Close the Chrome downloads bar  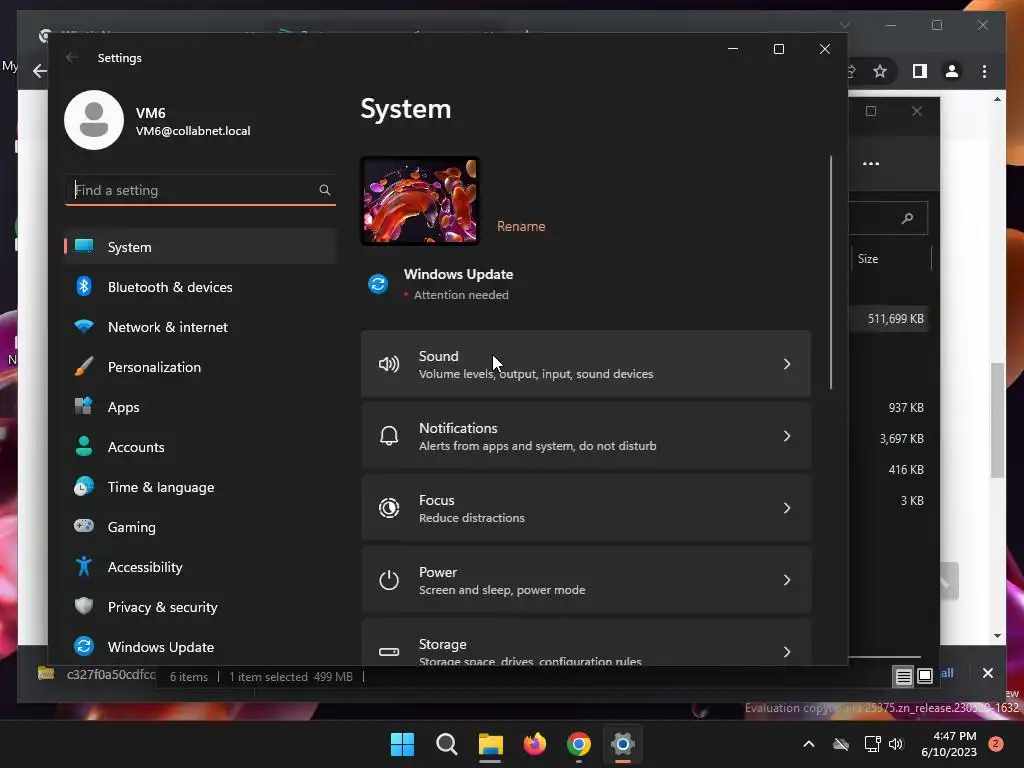[987, 673]
